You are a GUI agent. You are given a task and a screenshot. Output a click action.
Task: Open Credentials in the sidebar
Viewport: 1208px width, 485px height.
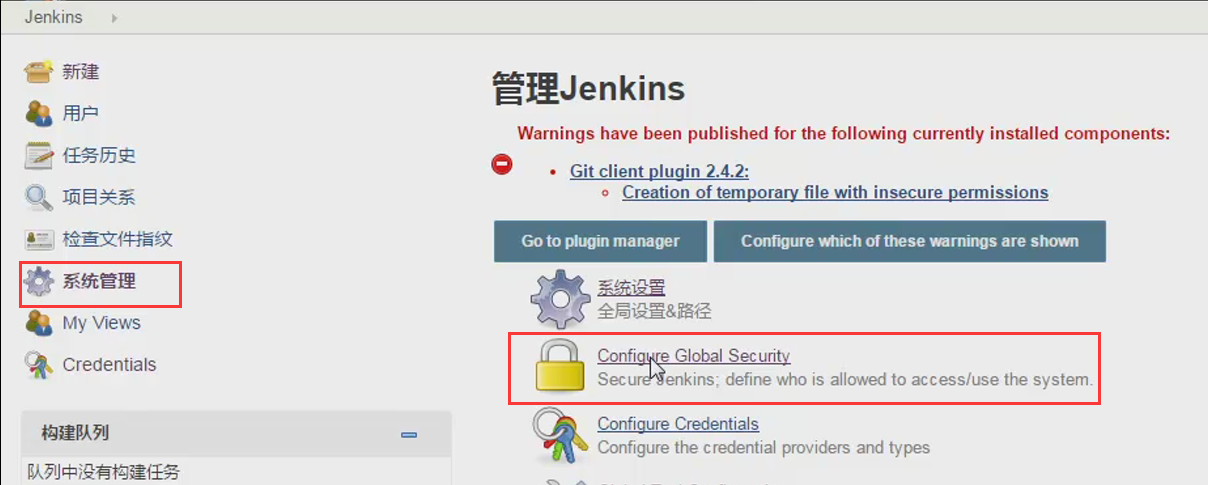point(110,365)
